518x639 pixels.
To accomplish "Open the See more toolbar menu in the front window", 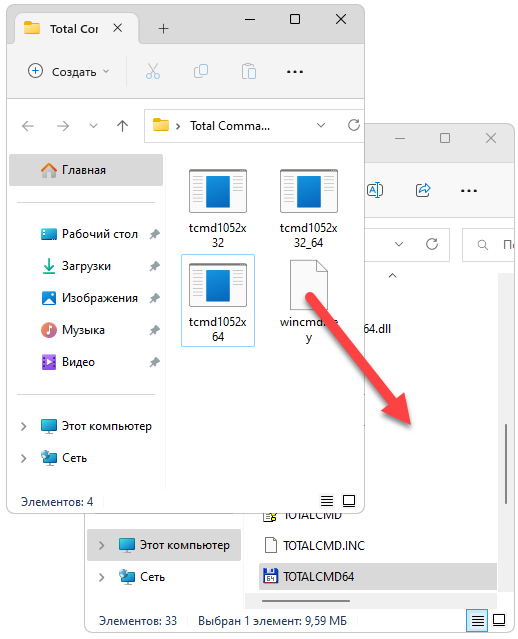I will pyautogui.click(x=295, y=72).
